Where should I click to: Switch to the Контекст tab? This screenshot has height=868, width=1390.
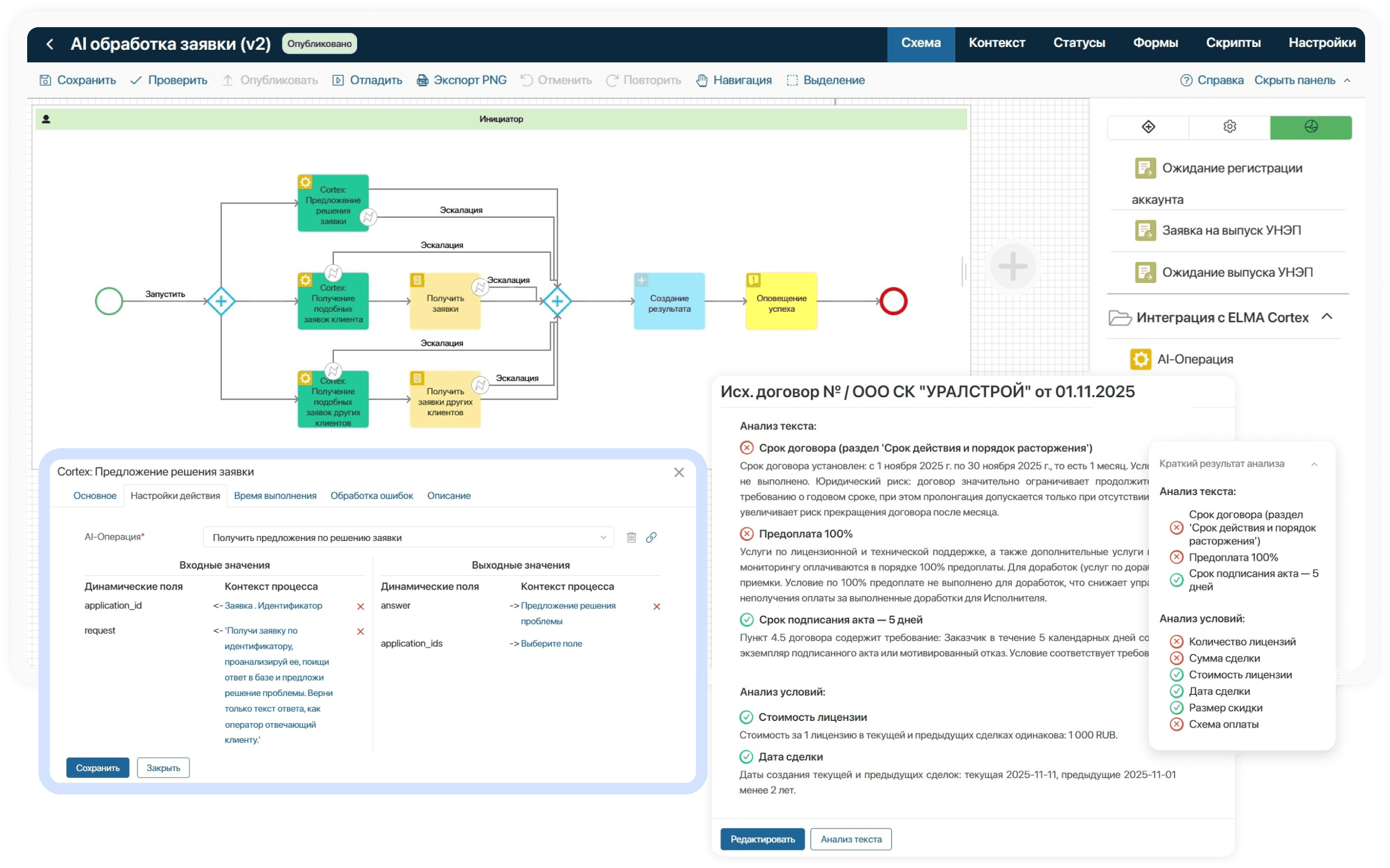(x=997, y=43)
